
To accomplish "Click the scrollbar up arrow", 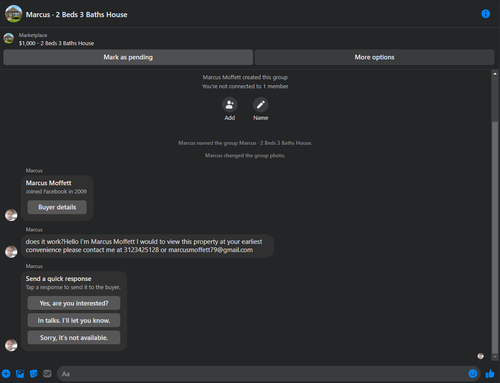I will coord(495,74).
